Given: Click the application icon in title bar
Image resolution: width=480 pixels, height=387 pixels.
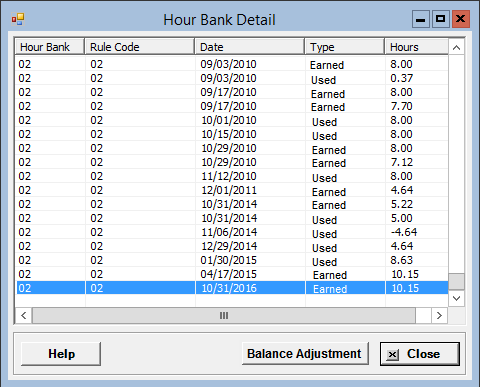Looking at the screenshot, I should (18, 19).
